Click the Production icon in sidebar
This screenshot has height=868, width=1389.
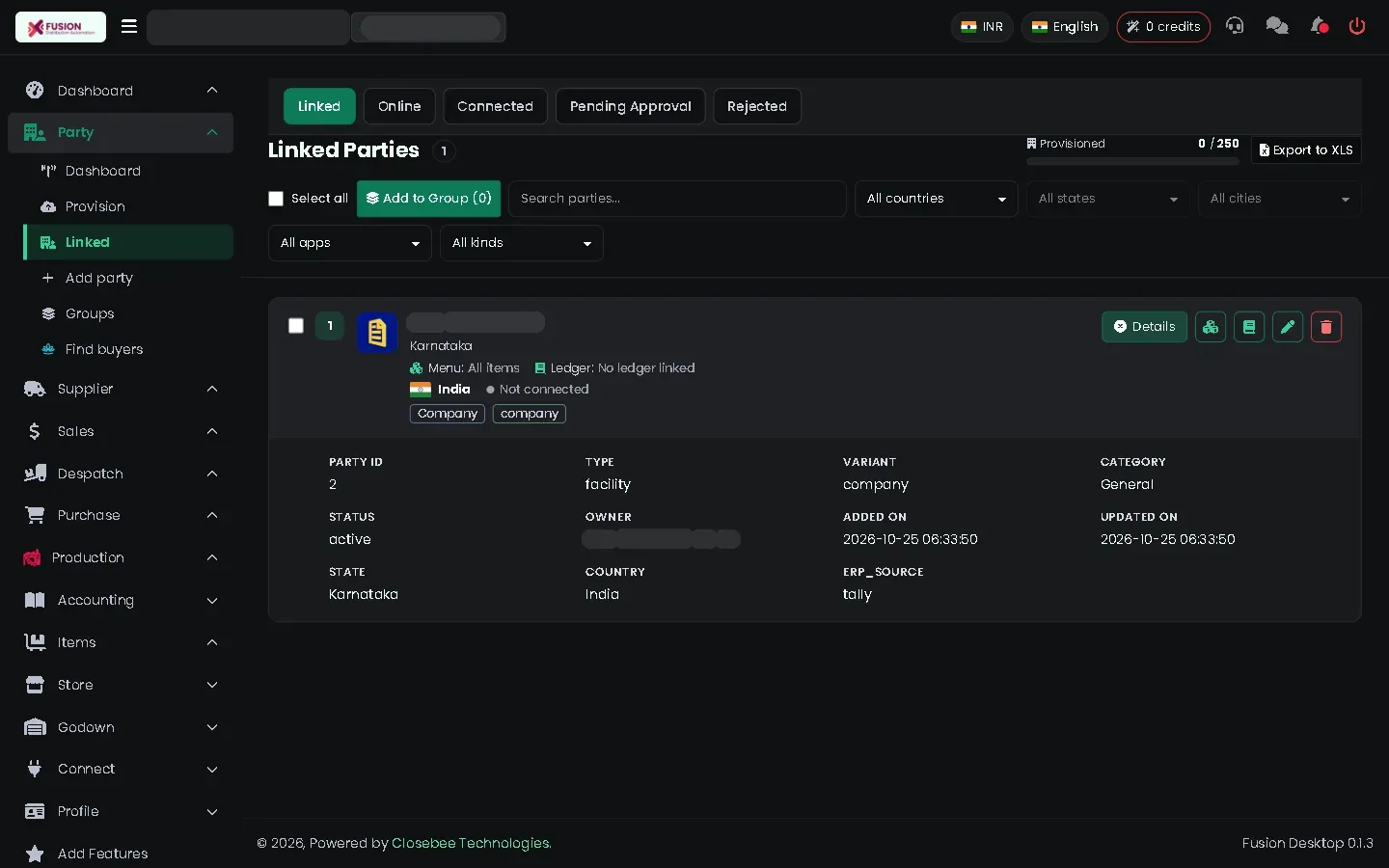point(32,557)
